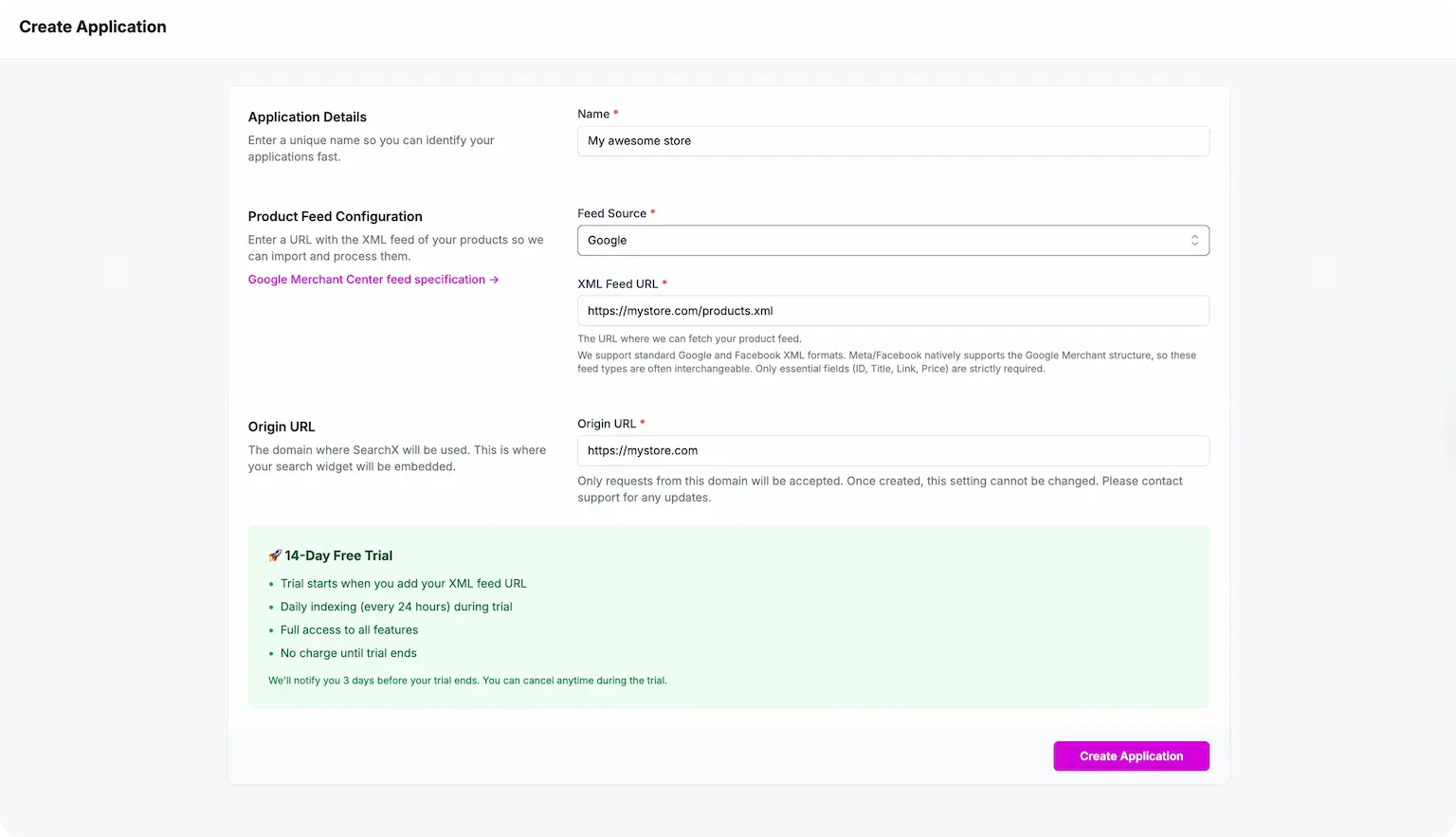Click the 'No charge until trial ends' bullet

coord(348,653)
